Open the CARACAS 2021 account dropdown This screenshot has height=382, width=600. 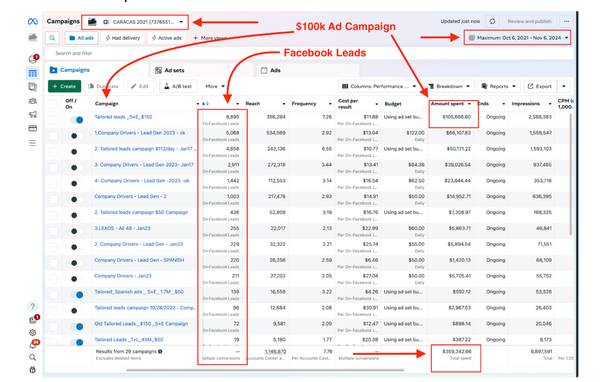pyautogui.click(x=135, y=22)
